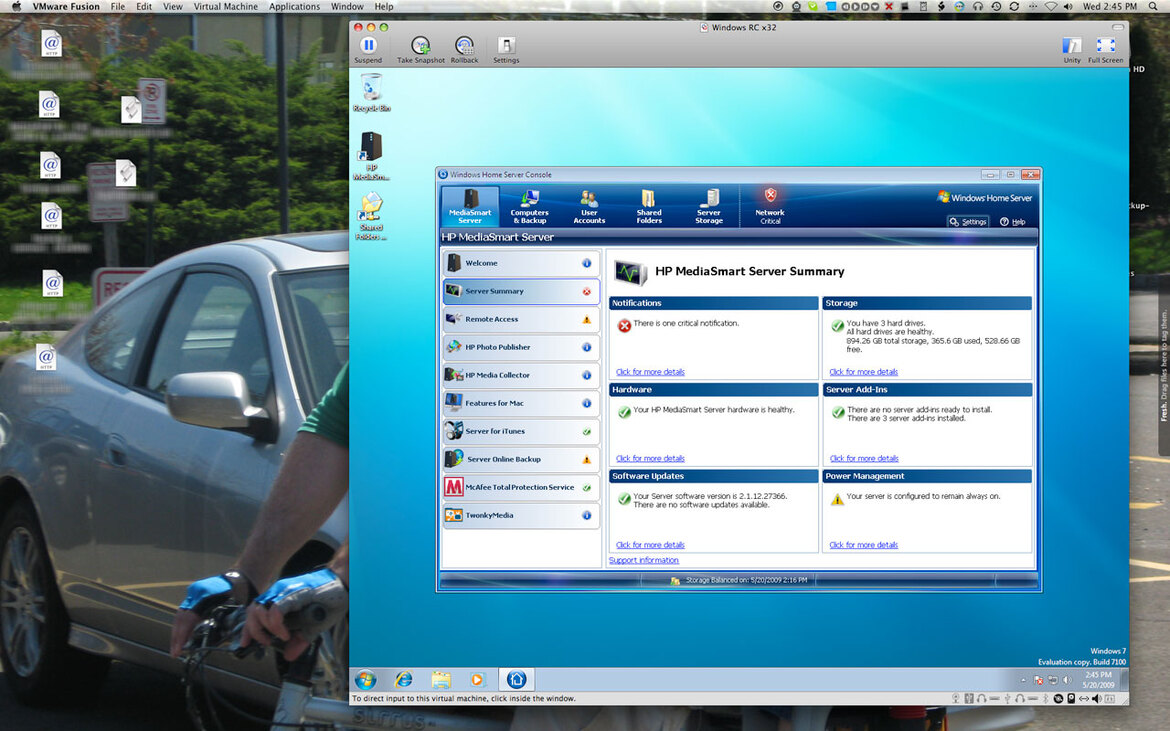1170x731 pixels.
Task: Select TwonkyMedia in the sidebar
Action: click(521, 515)
